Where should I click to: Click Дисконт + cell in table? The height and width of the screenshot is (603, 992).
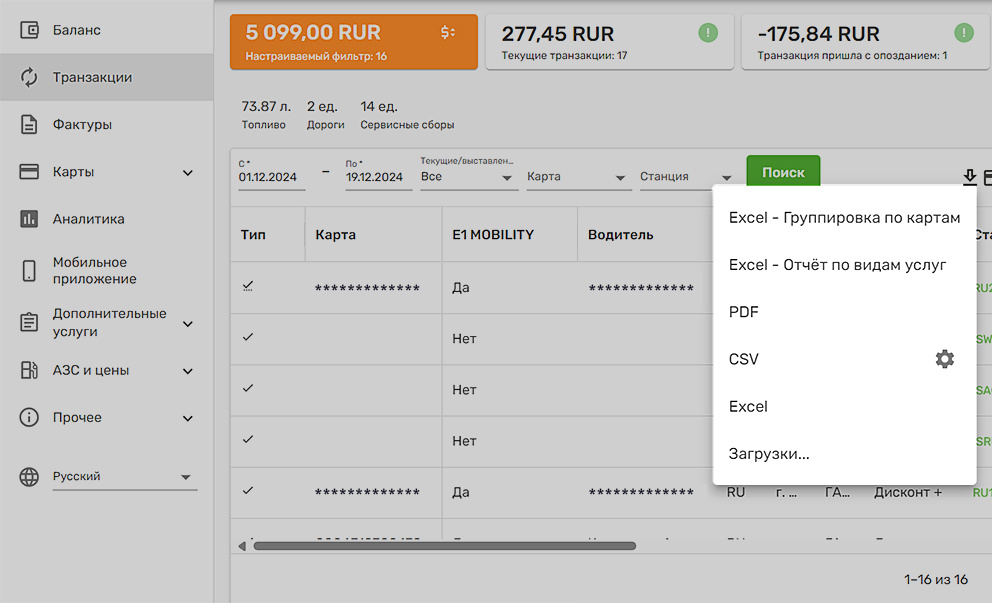[x=908, y=492]
